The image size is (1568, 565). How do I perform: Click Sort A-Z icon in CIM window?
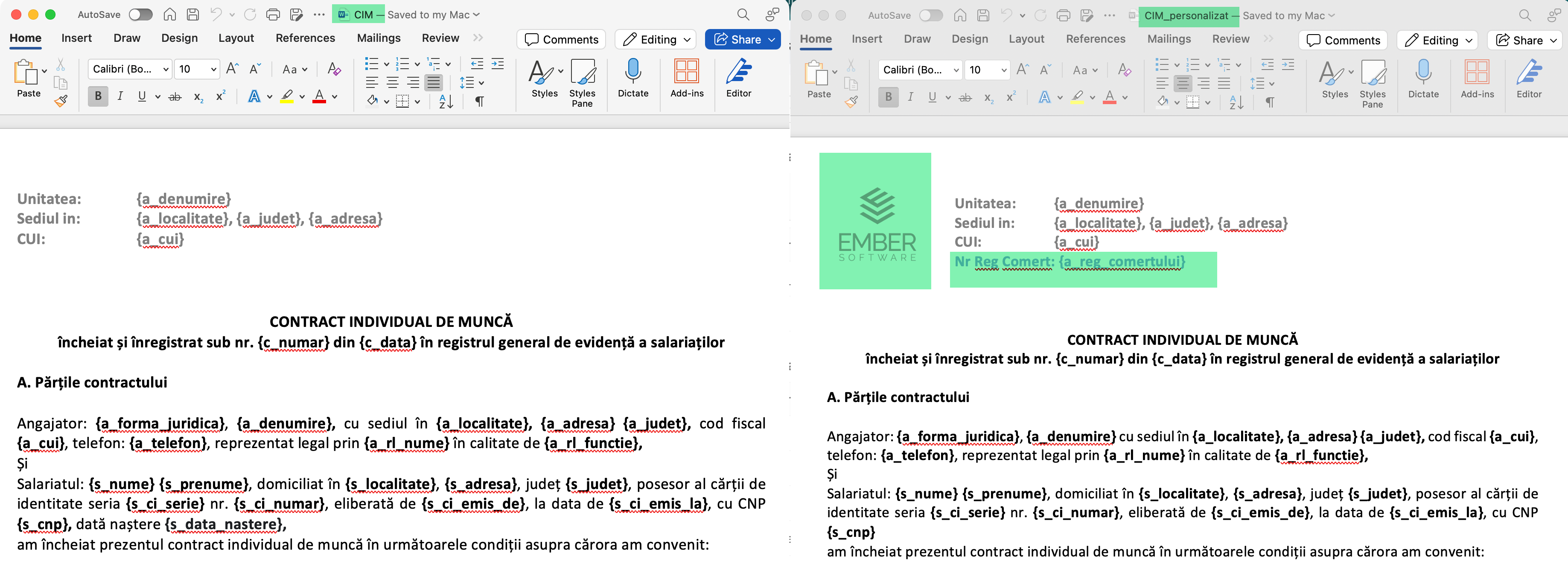(446, 101)
